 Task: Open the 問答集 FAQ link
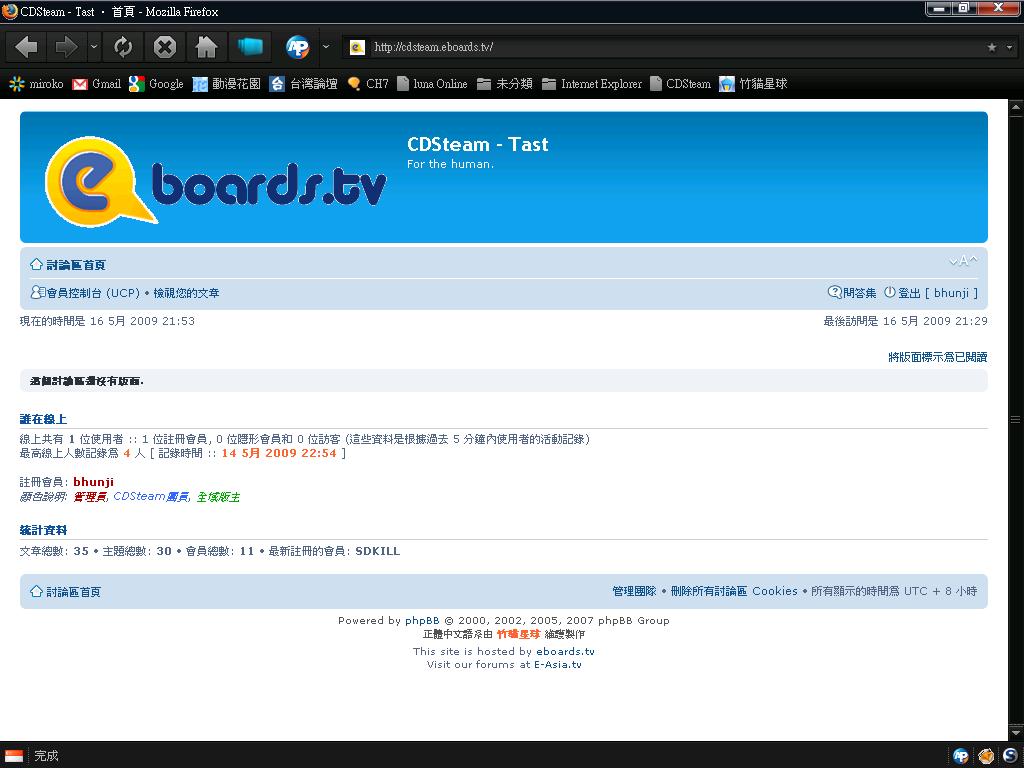tap(852, 293)
